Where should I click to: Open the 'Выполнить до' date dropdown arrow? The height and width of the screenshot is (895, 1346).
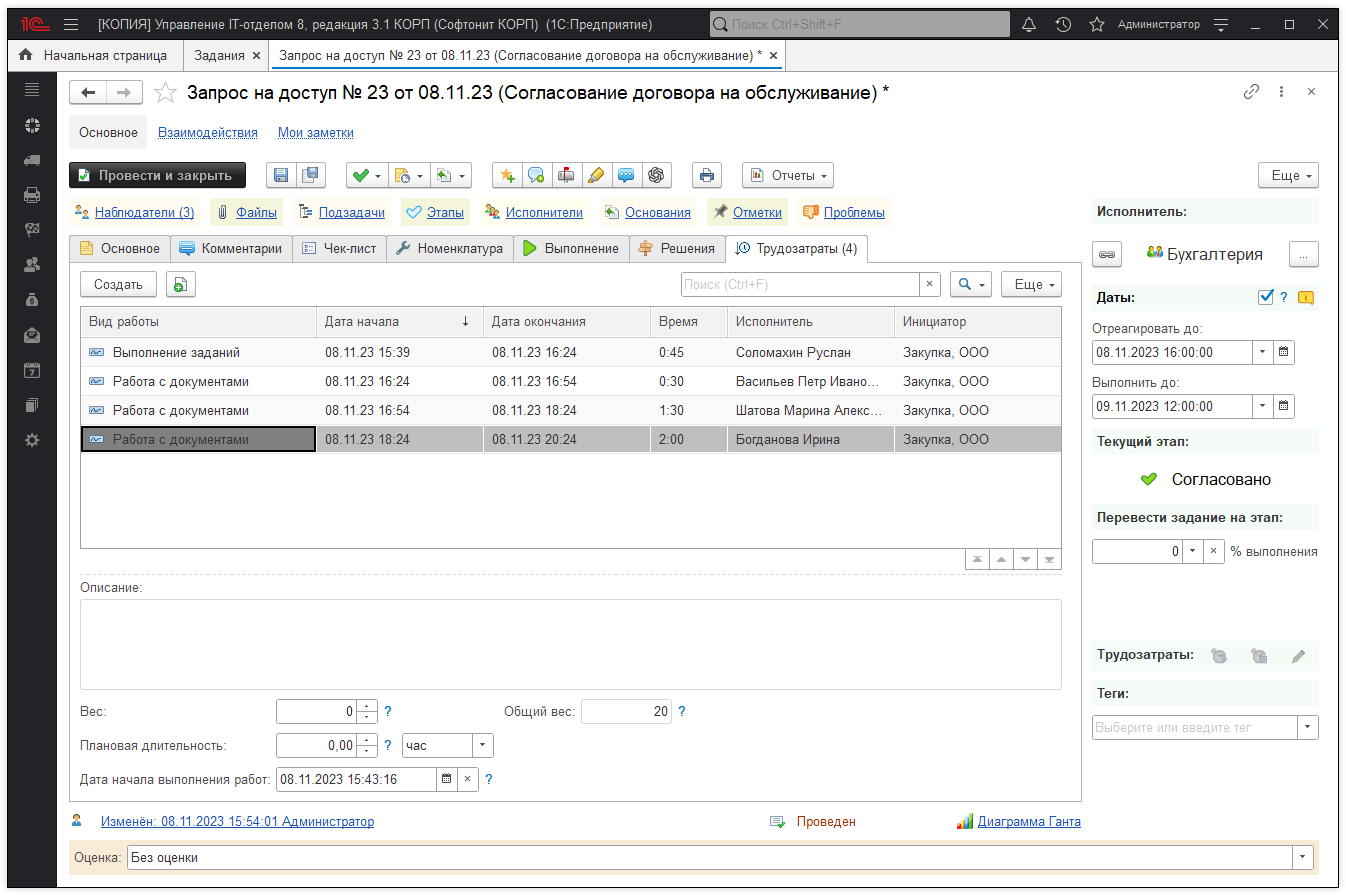point(1262,406)
